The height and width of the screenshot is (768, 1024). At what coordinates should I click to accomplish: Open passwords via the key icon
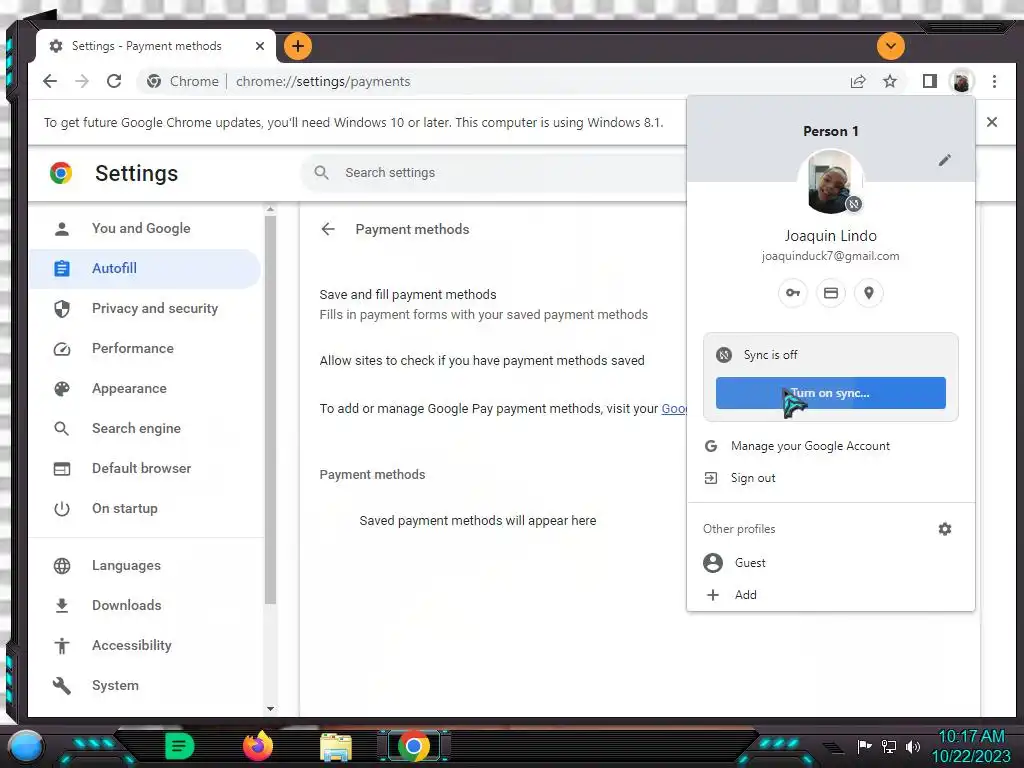(x=793, y=293)
